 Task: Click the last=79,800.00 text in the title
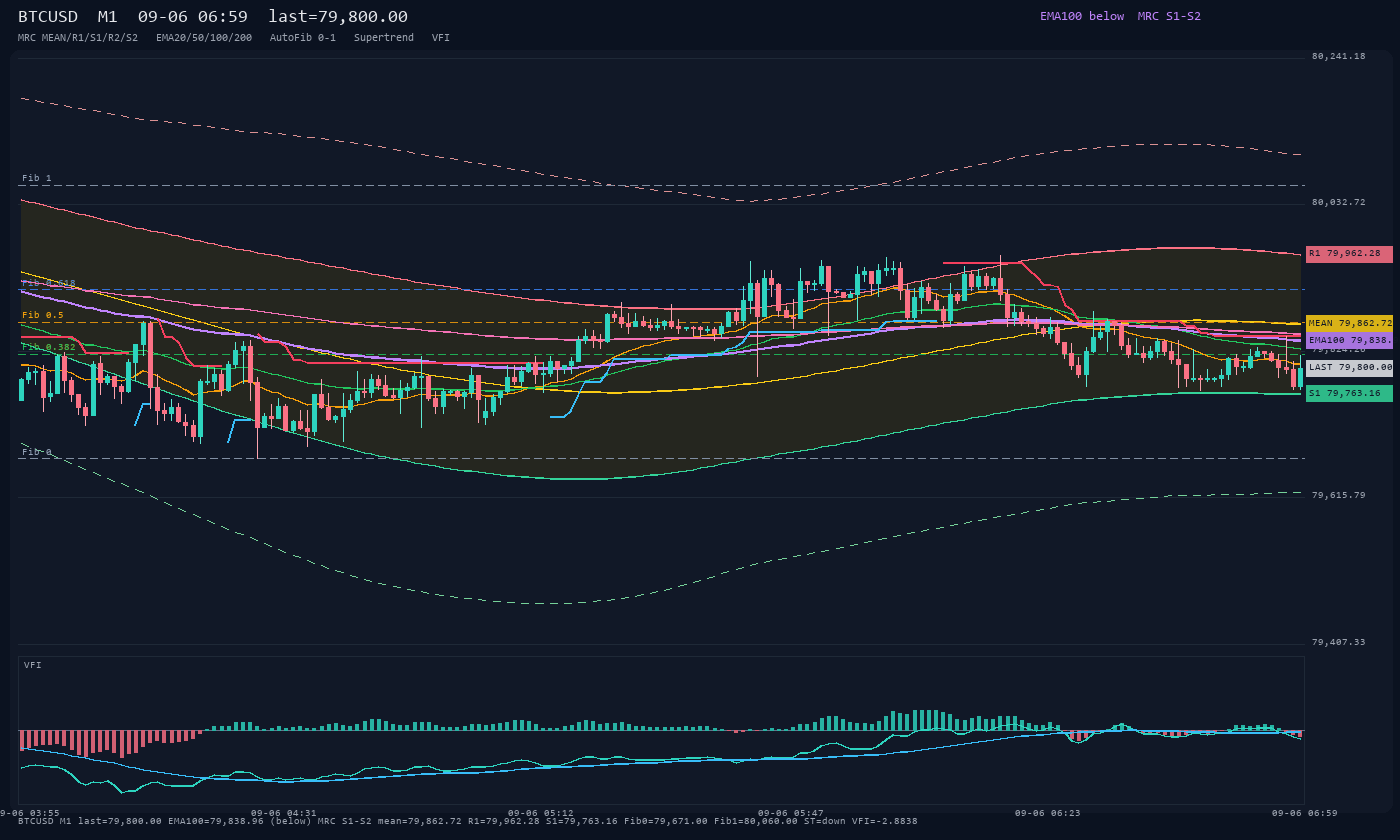338,17
